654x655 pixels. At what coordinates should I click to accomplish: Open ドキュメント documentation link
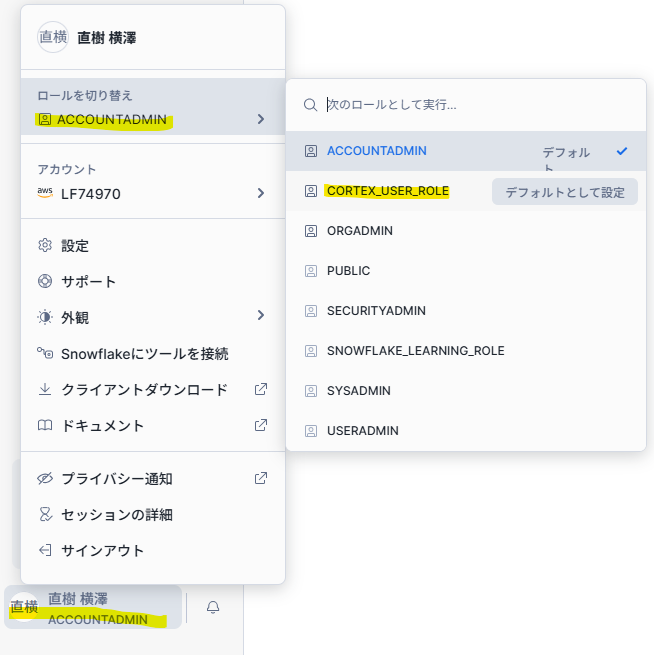pyautogui.click(x=153, y=425)
